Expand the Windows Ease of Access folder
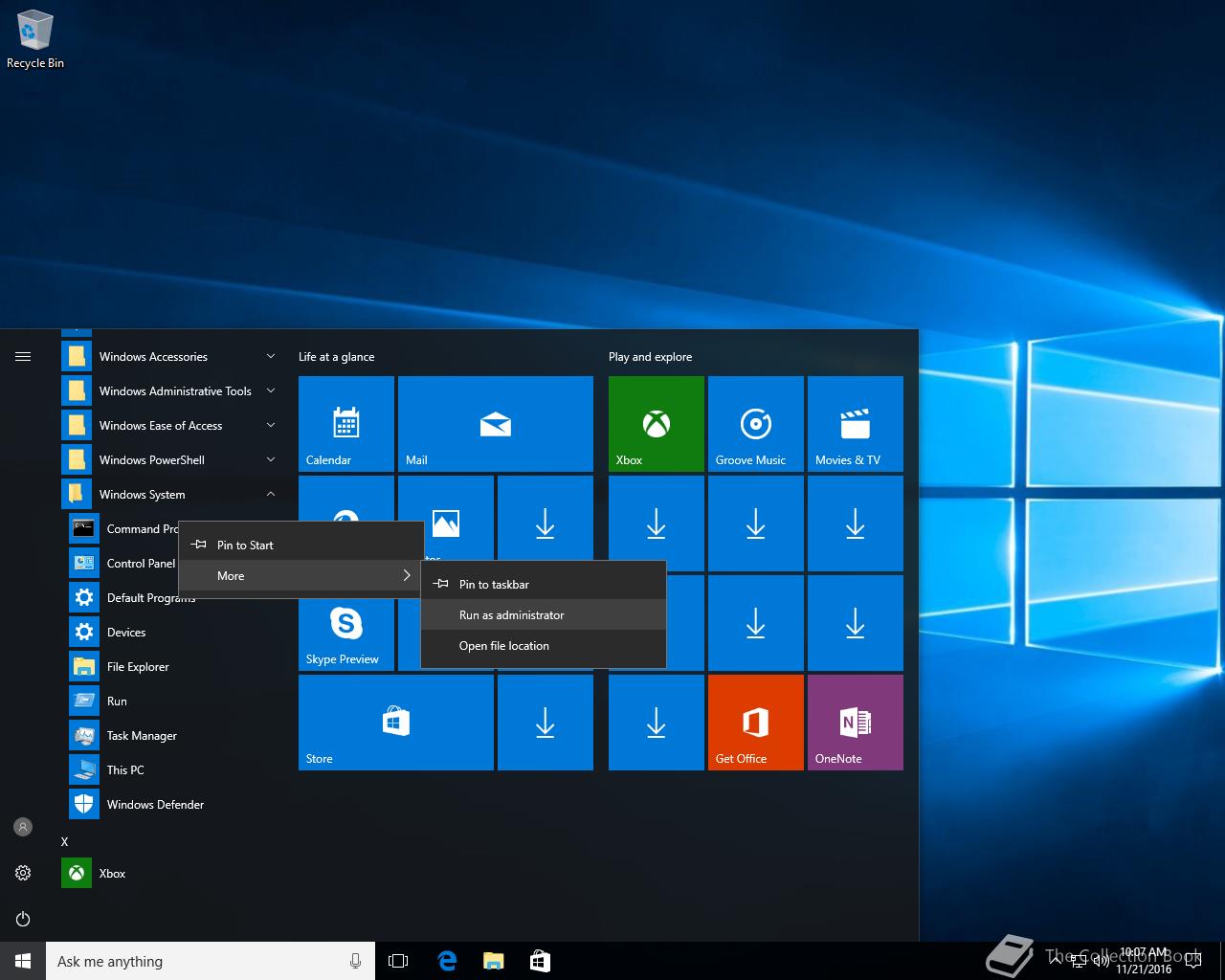 [x=172, y=426]
